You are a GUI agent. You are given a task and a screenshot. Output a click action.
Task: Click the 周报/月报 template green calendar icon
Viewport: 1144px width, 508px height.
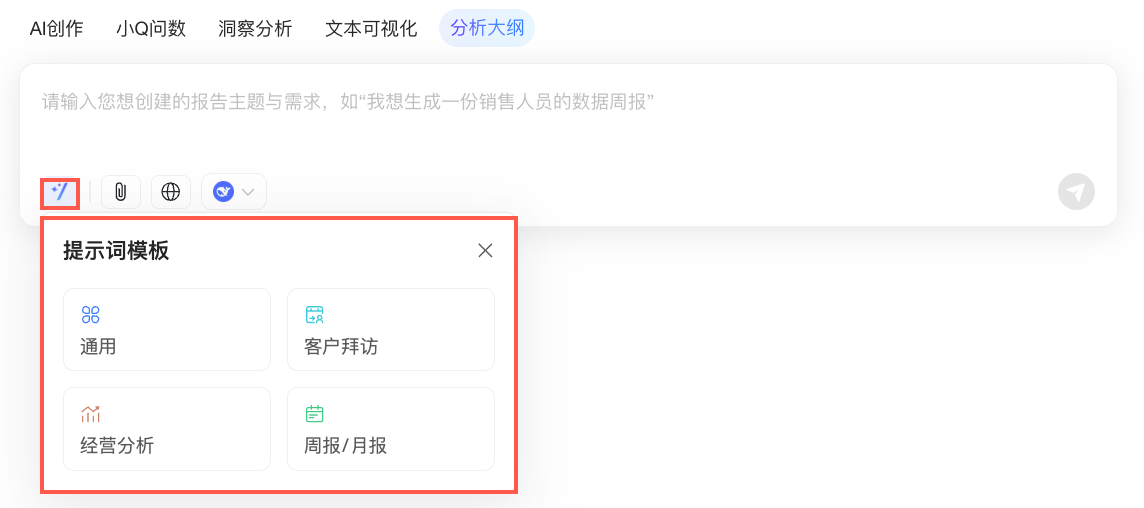tap(315, 414)
